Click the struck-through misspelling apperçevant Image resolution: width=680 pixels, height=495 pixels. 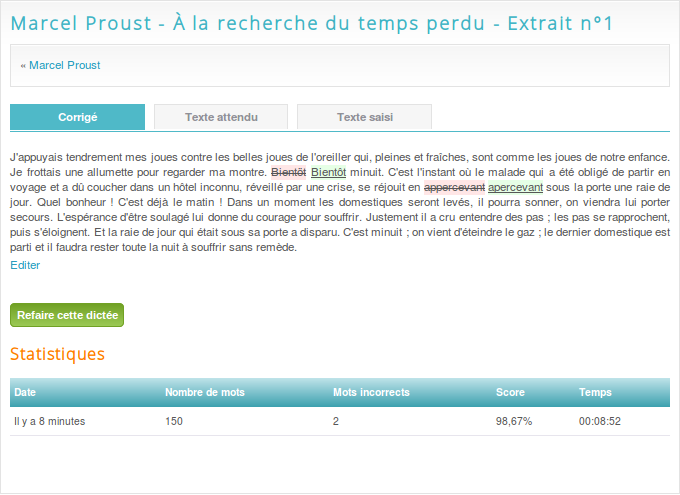click(454, 187)
